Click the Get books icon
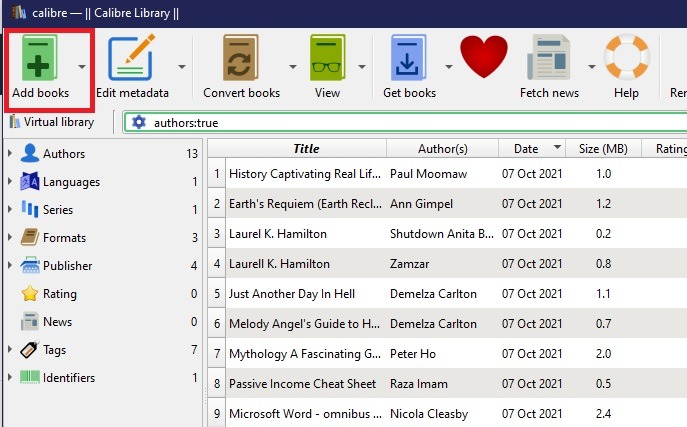The height and width of the screenshot is (427, 687). click(408, 58)
